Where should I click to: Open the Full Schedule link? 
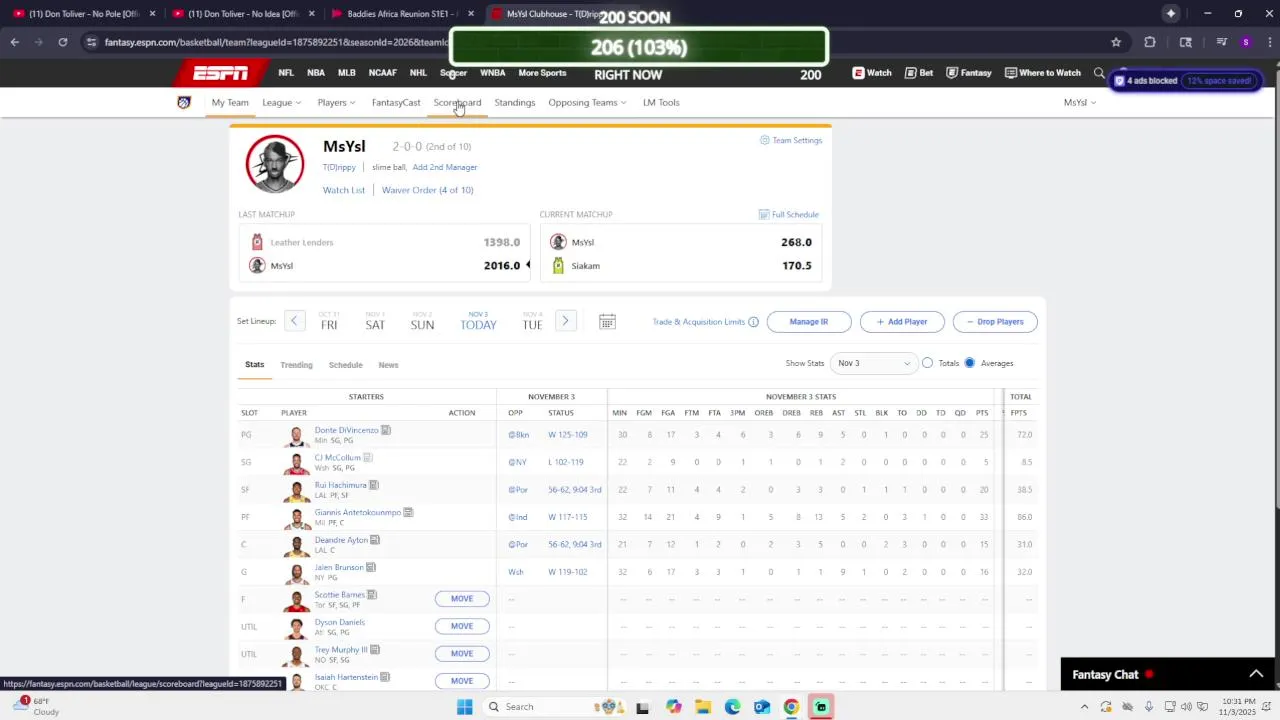789,214
